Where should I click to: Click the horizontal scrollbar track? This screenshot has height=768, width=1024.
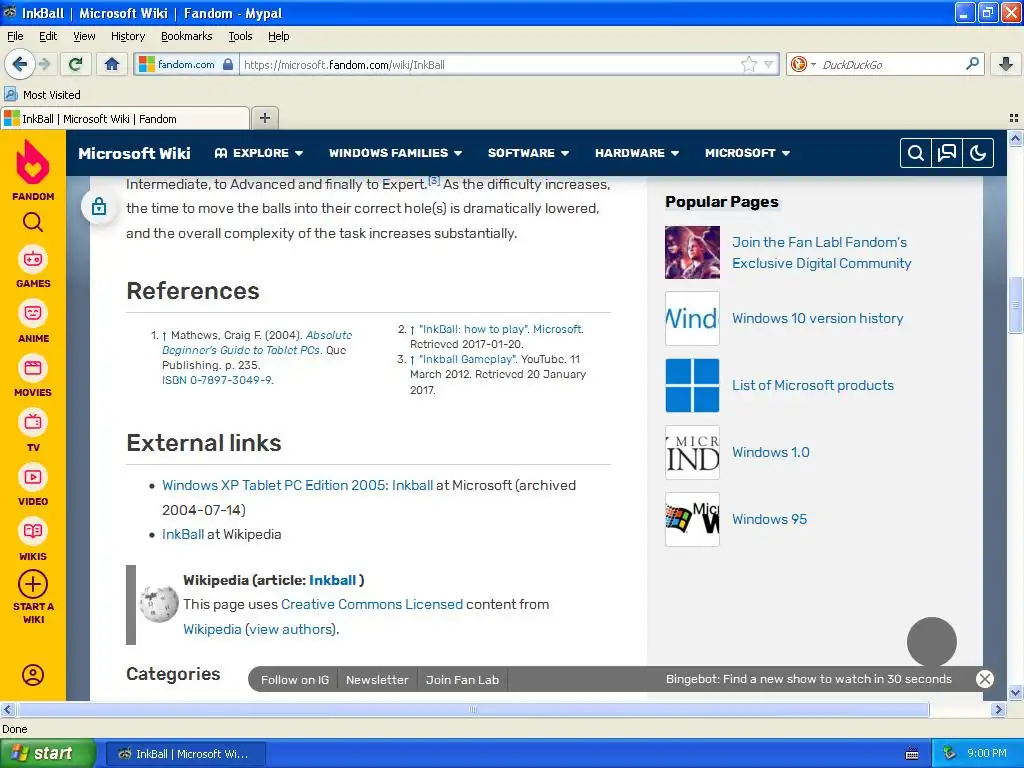pos(472,709)
